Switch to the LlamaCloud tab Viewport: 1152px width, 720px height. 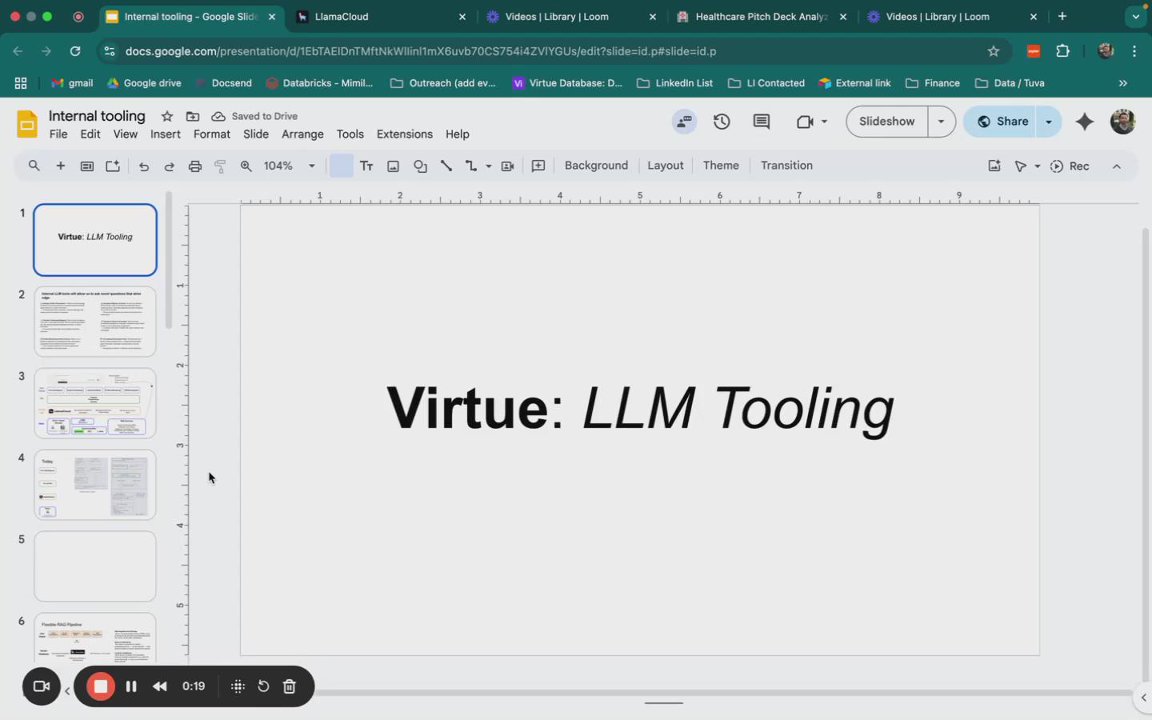[381, 16]
